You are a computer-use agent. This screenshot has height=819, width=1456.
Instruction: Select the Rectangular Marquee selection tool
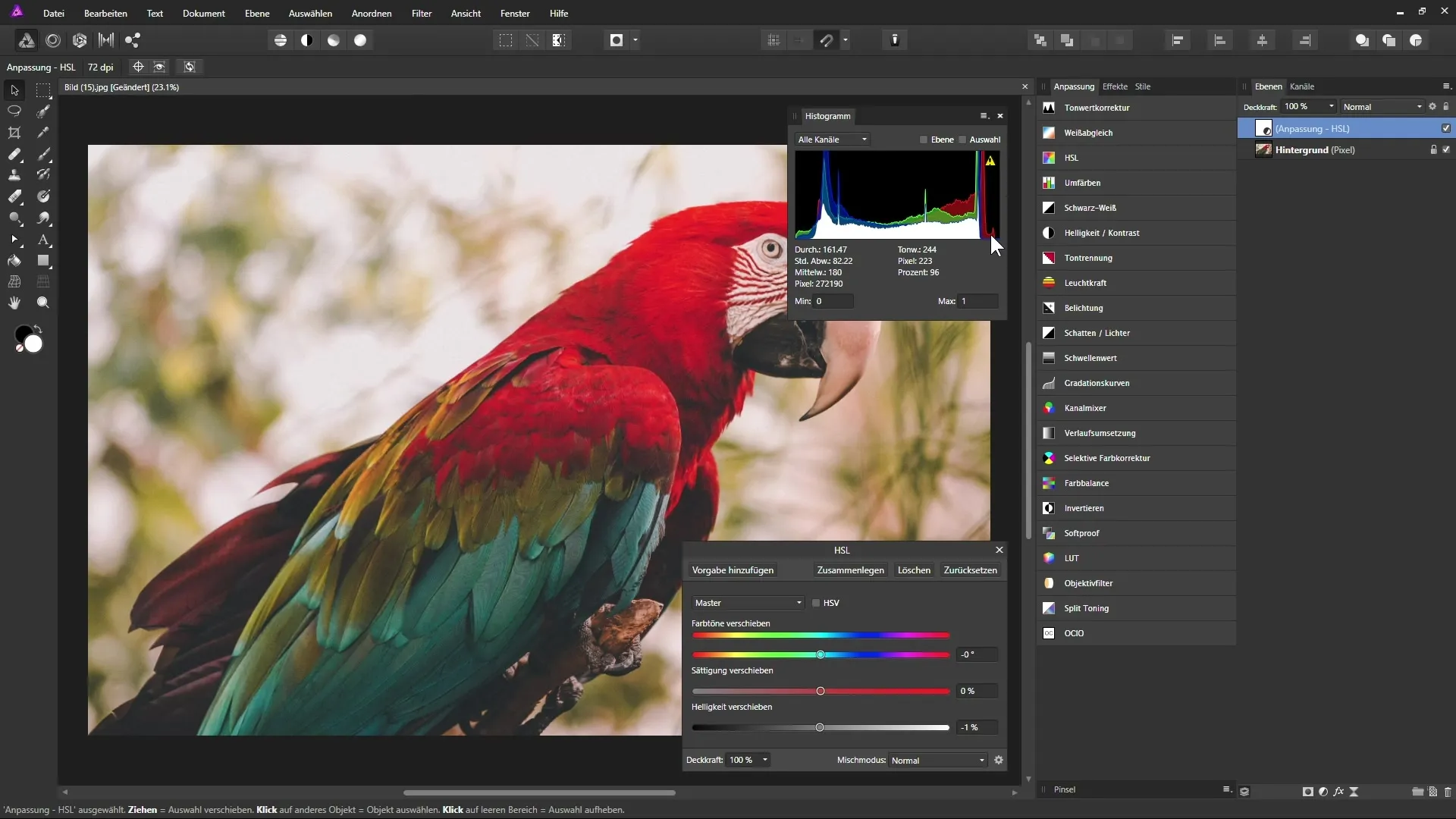click(43, 90)
